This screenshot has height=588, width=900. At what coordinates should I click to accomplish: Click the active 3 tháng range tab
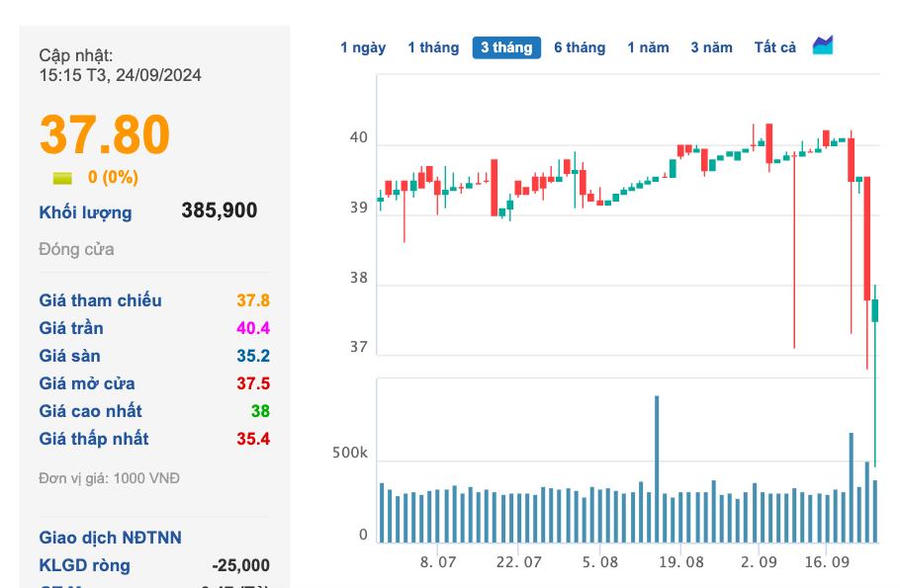coord(506,48)
